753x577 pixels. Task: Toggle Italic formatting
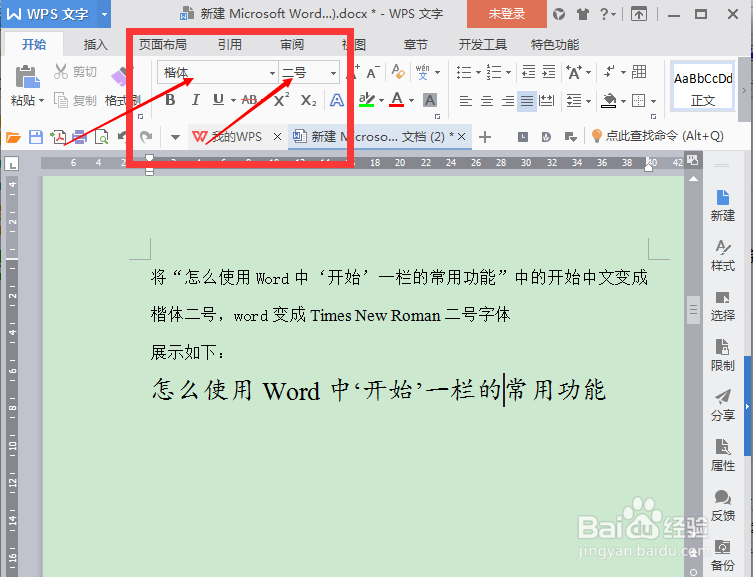point(195,100)
